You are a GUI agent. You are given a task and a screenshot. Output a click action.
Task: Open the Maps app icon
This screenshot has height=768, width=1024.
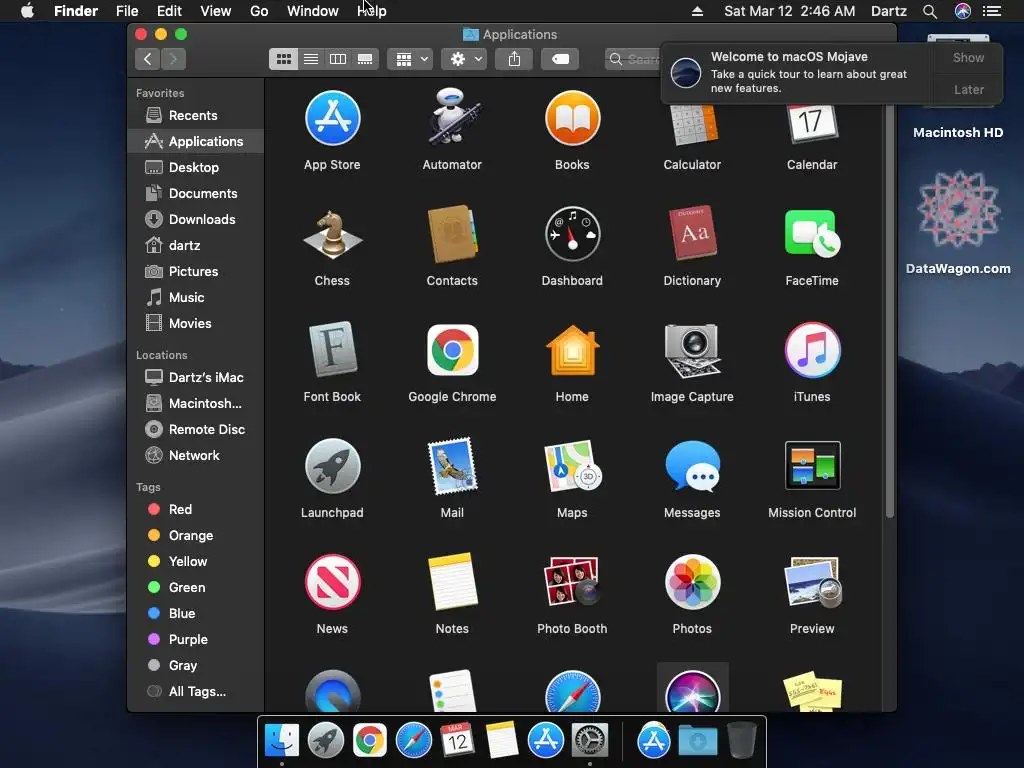point(572,466)
